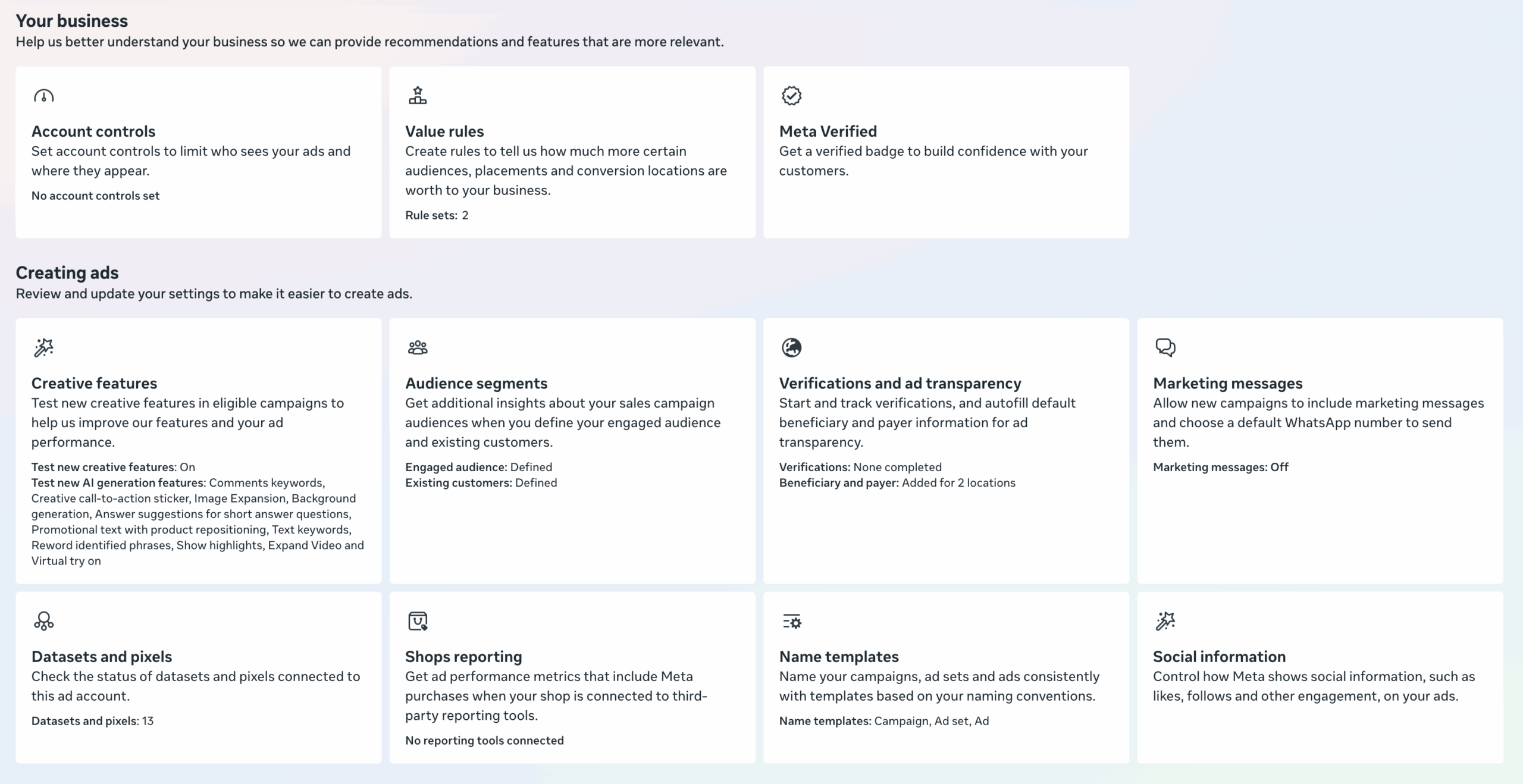
Task: Click the Verifications globe icon
Action: pos(791,347)
